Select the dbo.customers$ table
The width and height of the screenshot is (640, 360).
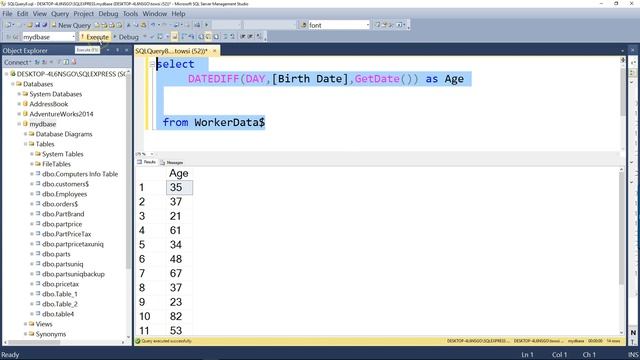pyautogui.click(x=65, y=184)
